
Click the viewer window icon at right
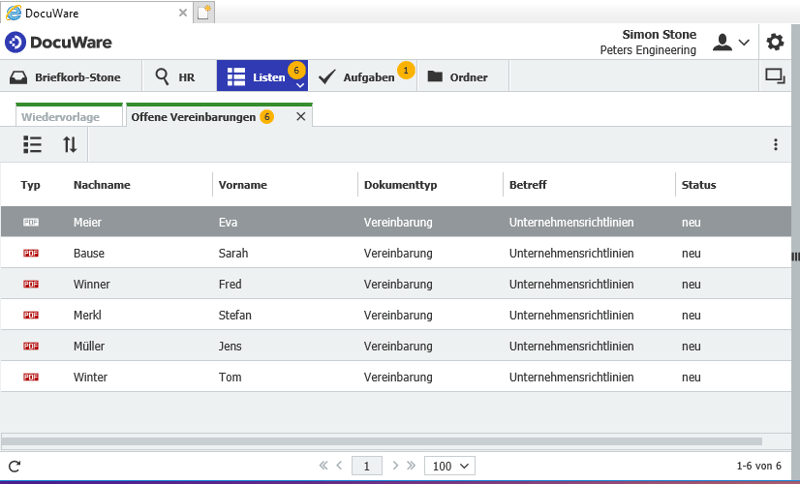(774, 76)
